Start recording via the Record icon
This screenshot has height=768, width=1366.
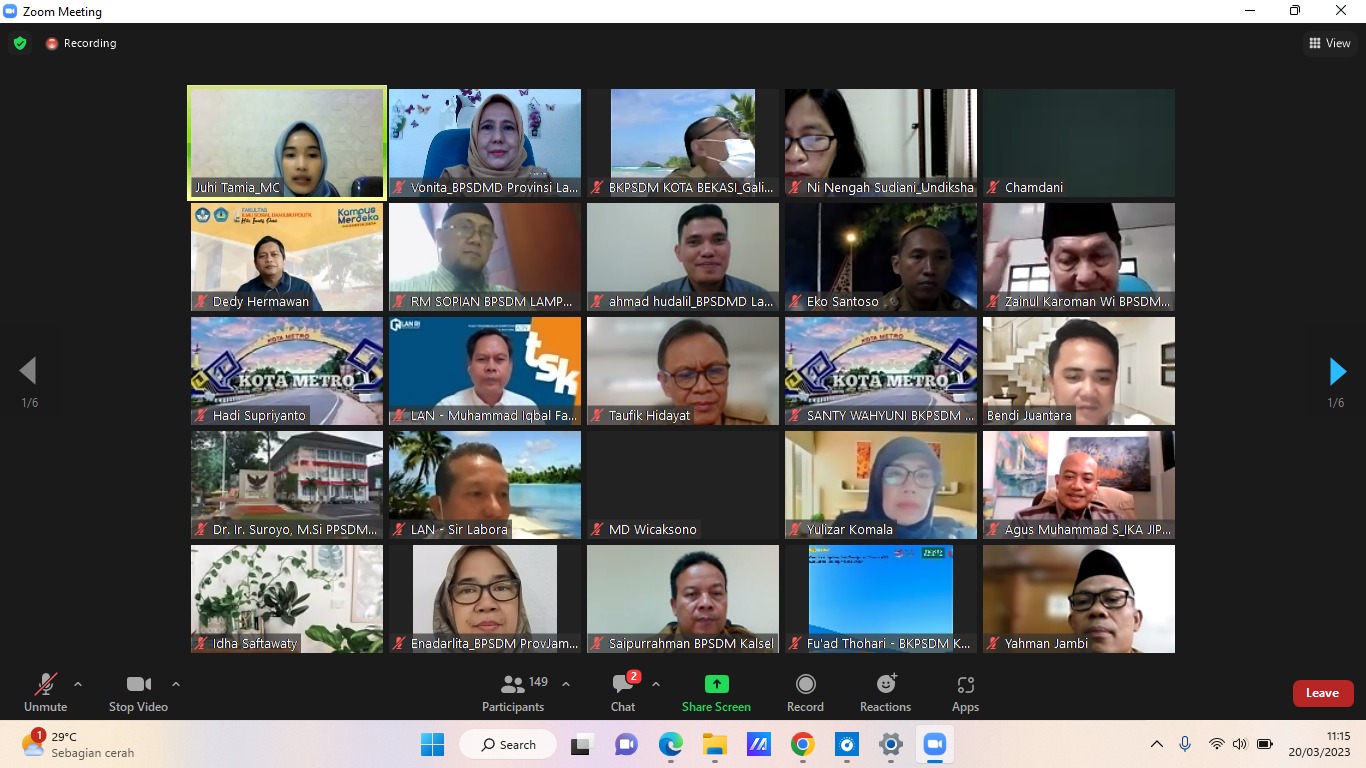(x=805, y=684)
